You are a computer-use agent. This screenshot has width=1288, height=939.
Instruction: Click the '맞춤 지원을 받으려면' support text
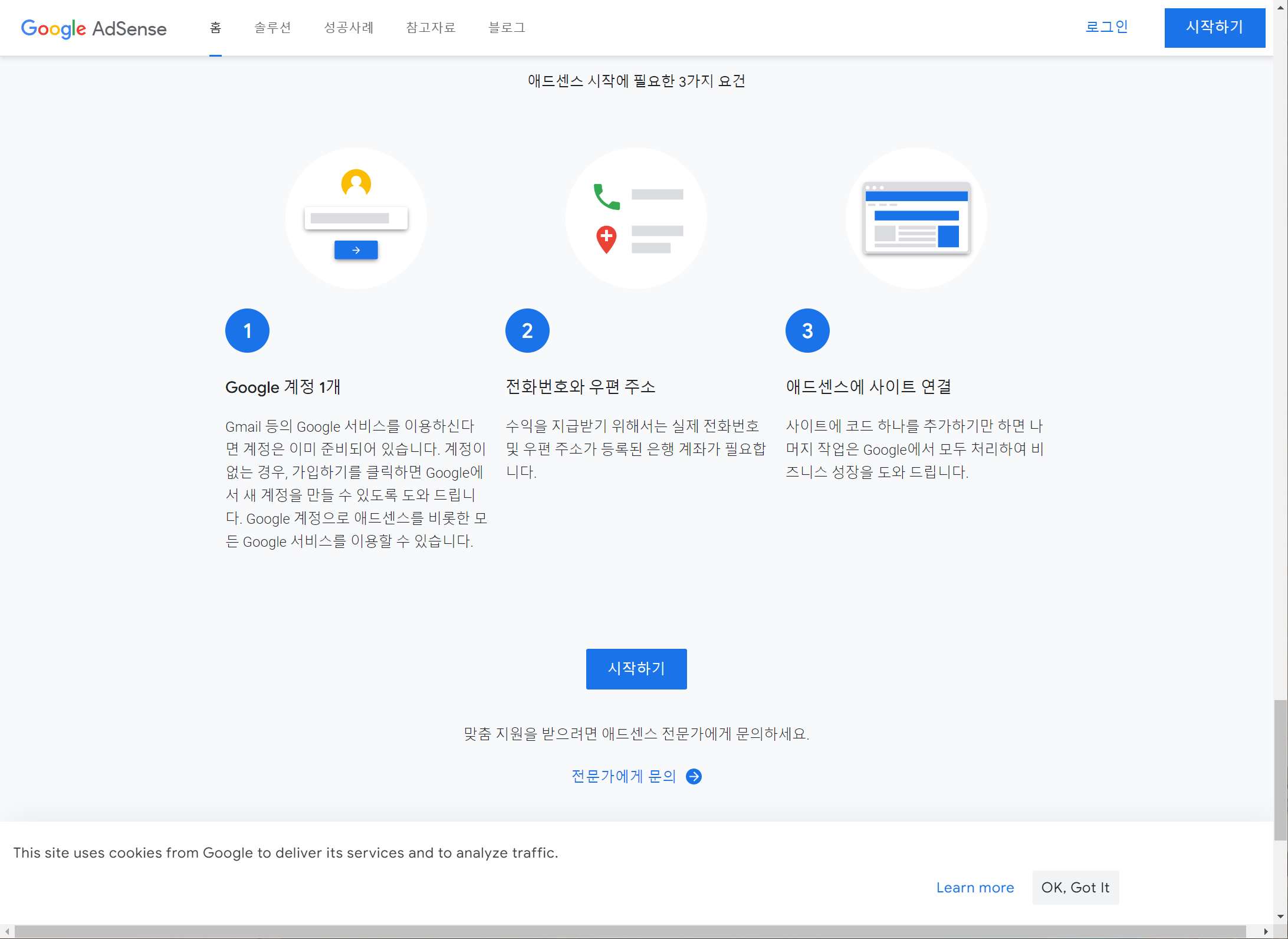click(x=636, y=734)
